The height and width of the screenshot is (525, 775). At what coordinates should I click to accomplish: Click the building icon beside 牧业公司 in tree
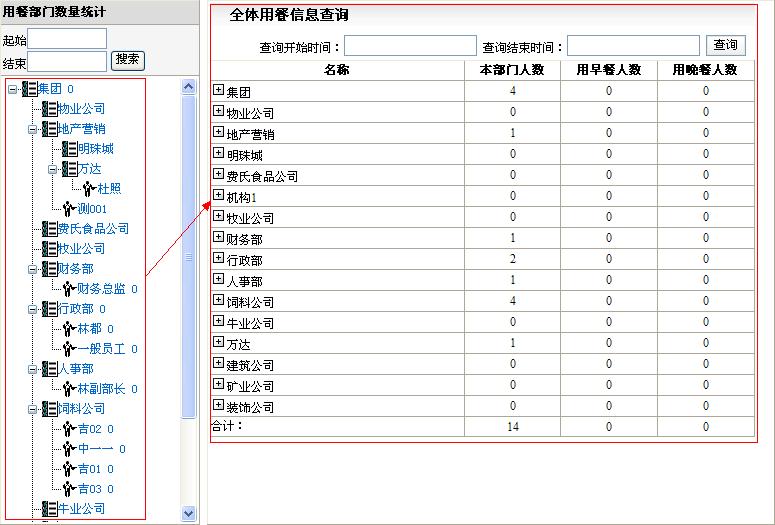(50, 249)
